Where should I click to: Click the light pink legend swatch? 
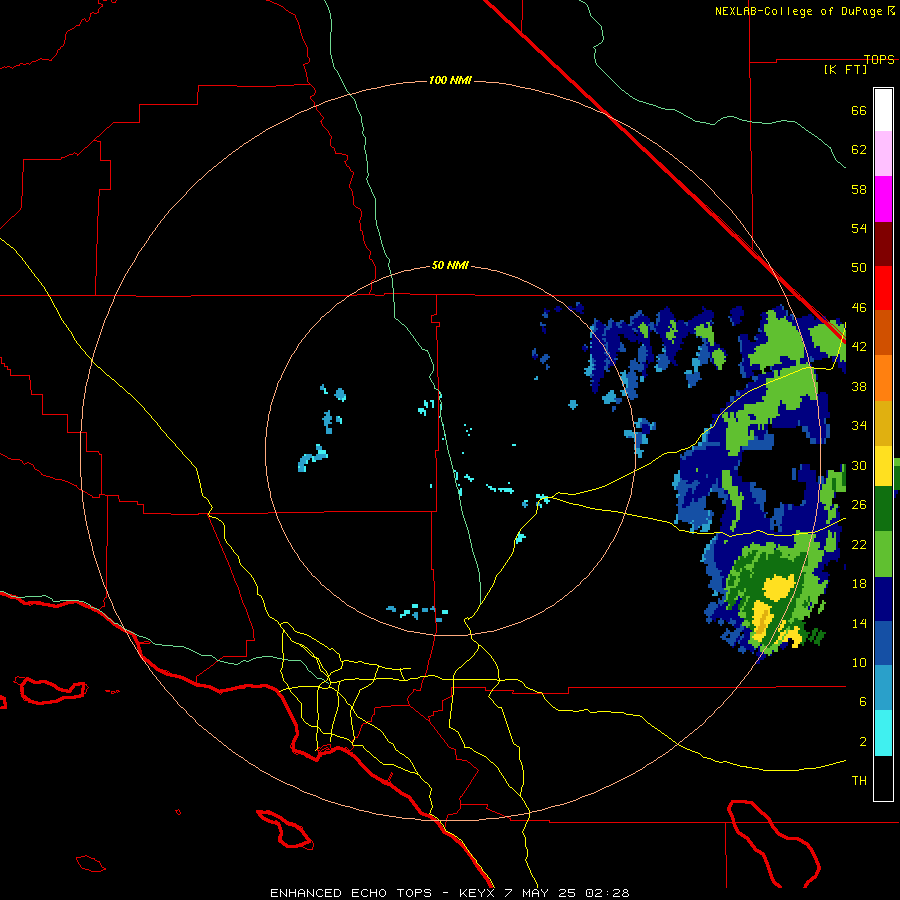(x=883, y=154)
